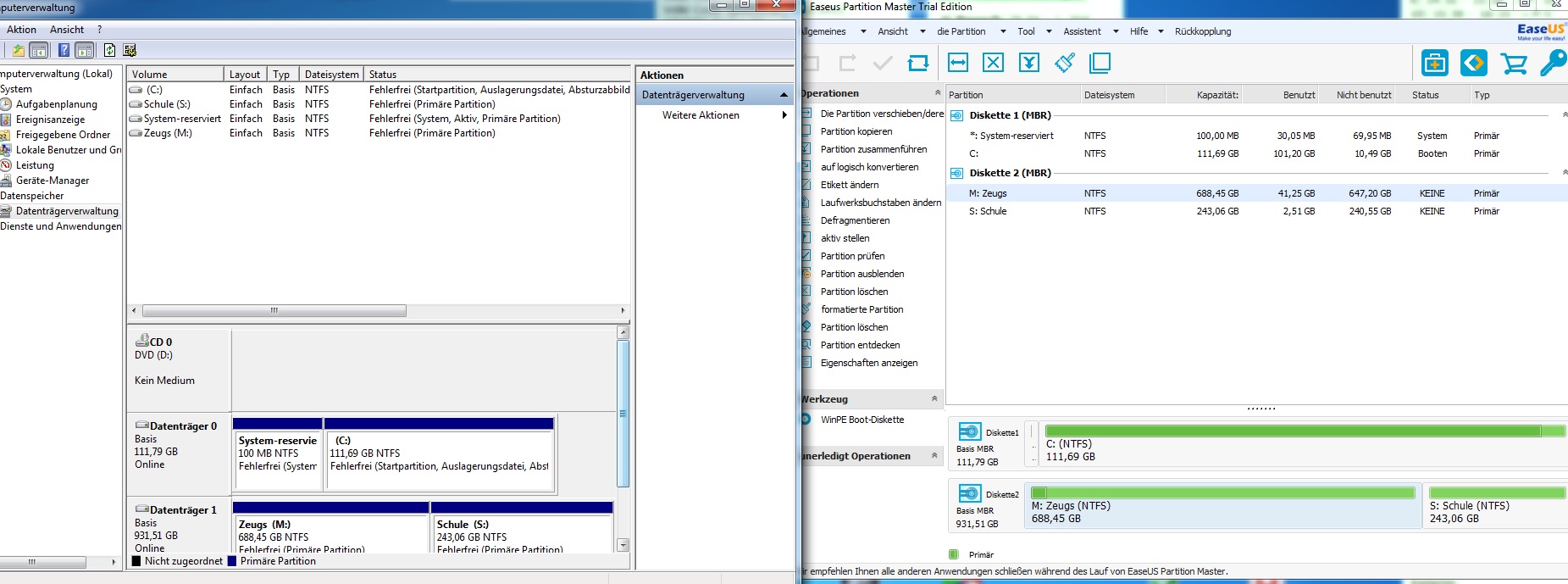Open the data recovery medkit icon
The image size is (1568, 584).
[x=1434, y=63]
